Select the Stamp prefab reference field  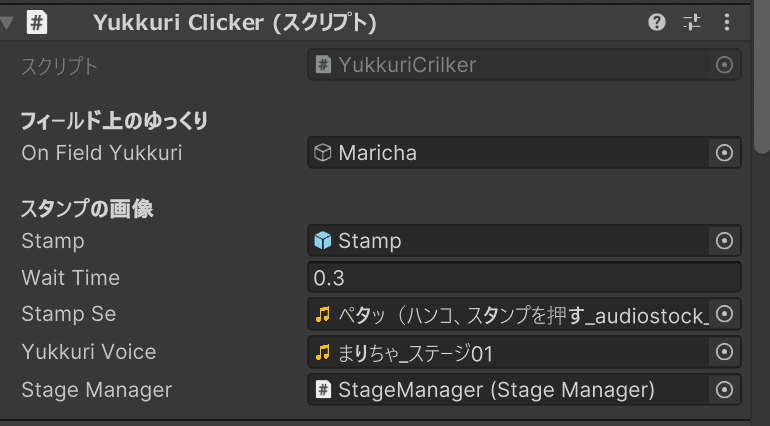tap(509, 241)
